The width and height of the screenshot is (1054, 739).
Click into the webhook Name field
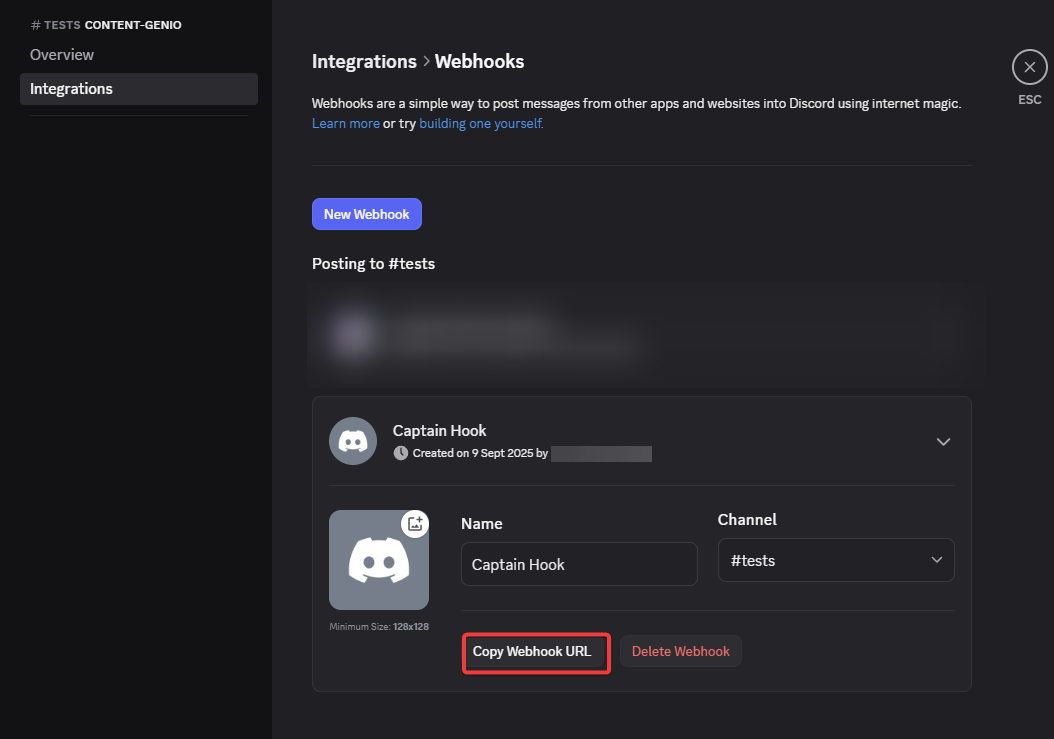click(578, 564)
